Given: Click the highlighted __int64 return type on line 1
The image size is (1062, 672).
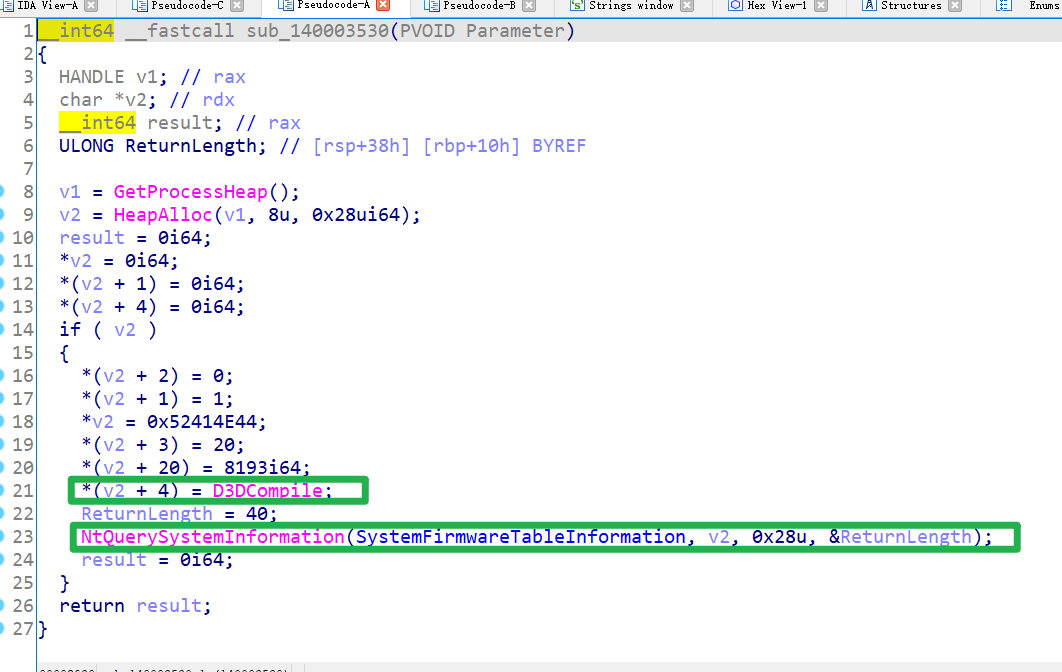Looking at the screenshot, I should click(76, 31).
